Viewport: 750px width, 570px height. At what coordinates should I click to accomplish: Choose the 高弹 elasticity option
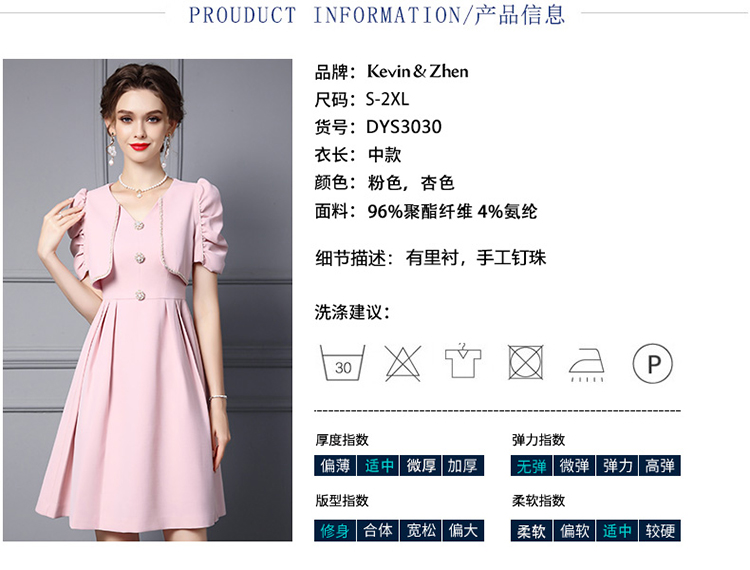[x=660, y=466]
